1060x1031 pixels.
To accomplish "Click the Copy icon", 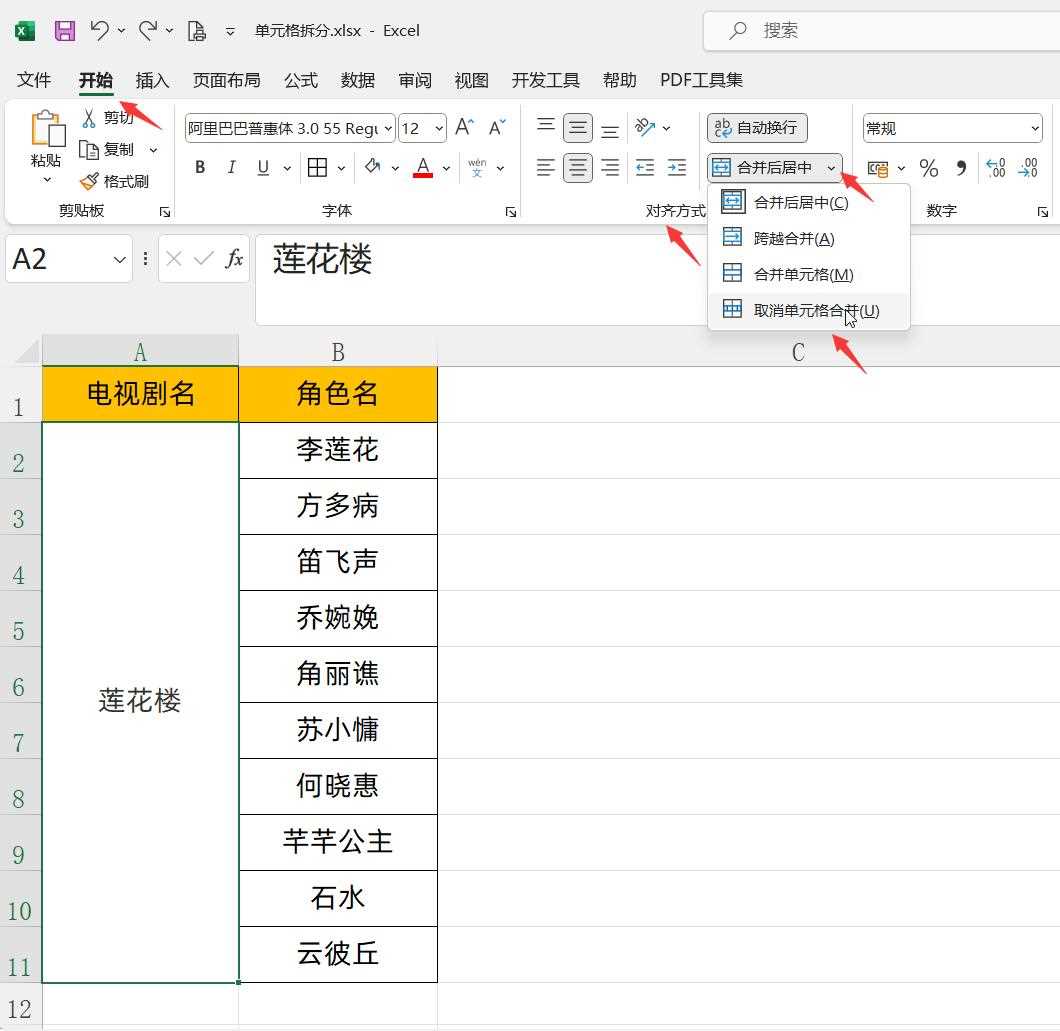I will [x=89, y=149].
